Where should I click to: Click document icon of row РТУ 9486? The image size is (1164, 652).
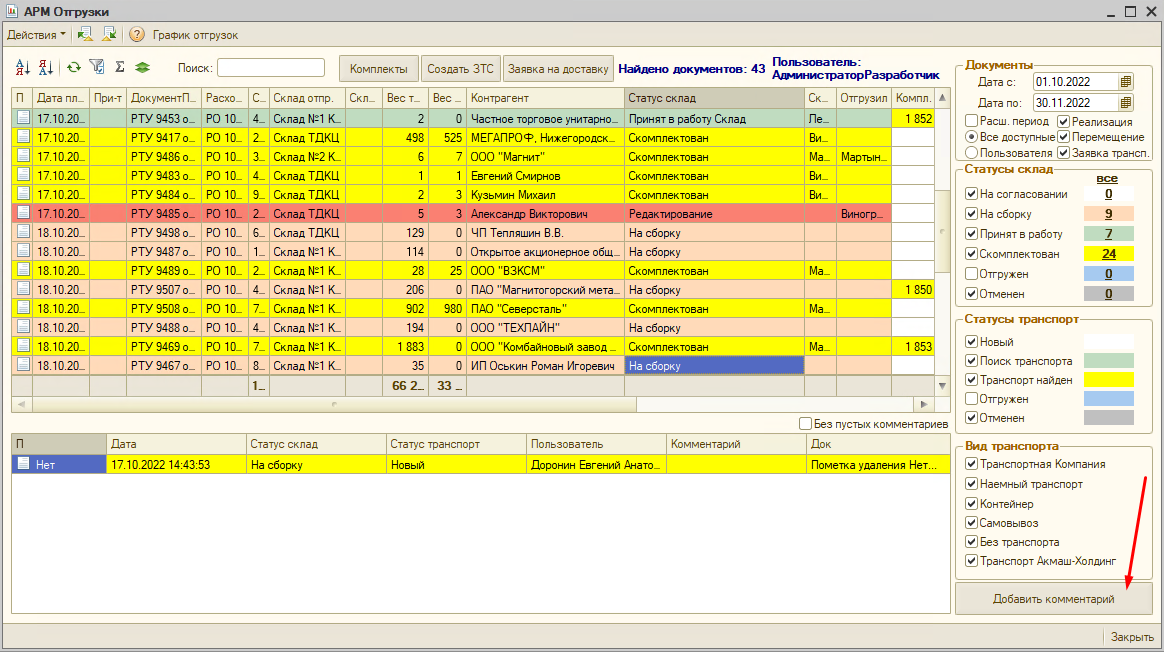tap(23, 157)
